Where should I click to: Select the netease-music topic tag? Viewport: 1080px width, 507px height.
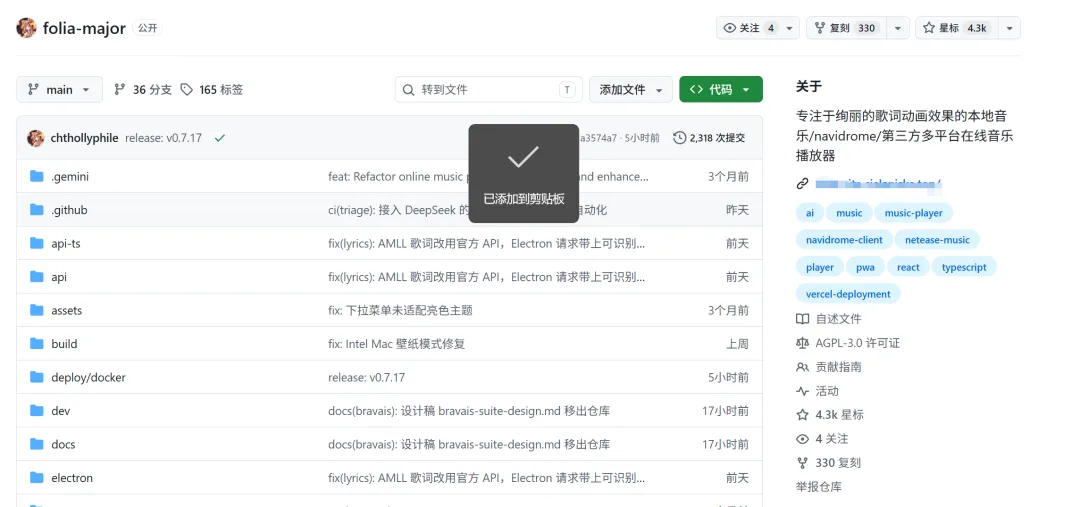tap(937, 240)
